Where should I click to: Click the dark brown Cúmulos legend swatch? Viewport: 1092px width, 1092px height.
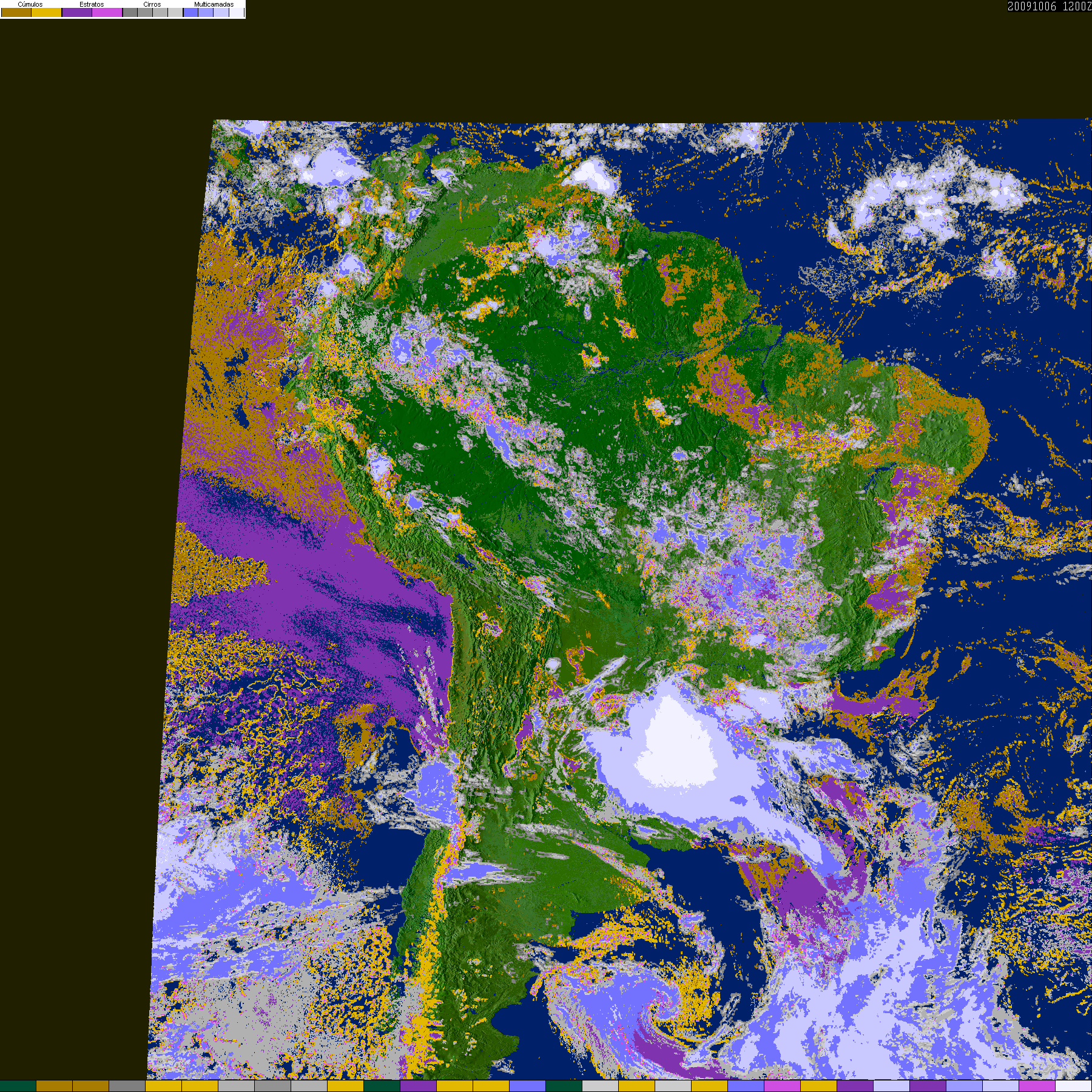[16, 12]
